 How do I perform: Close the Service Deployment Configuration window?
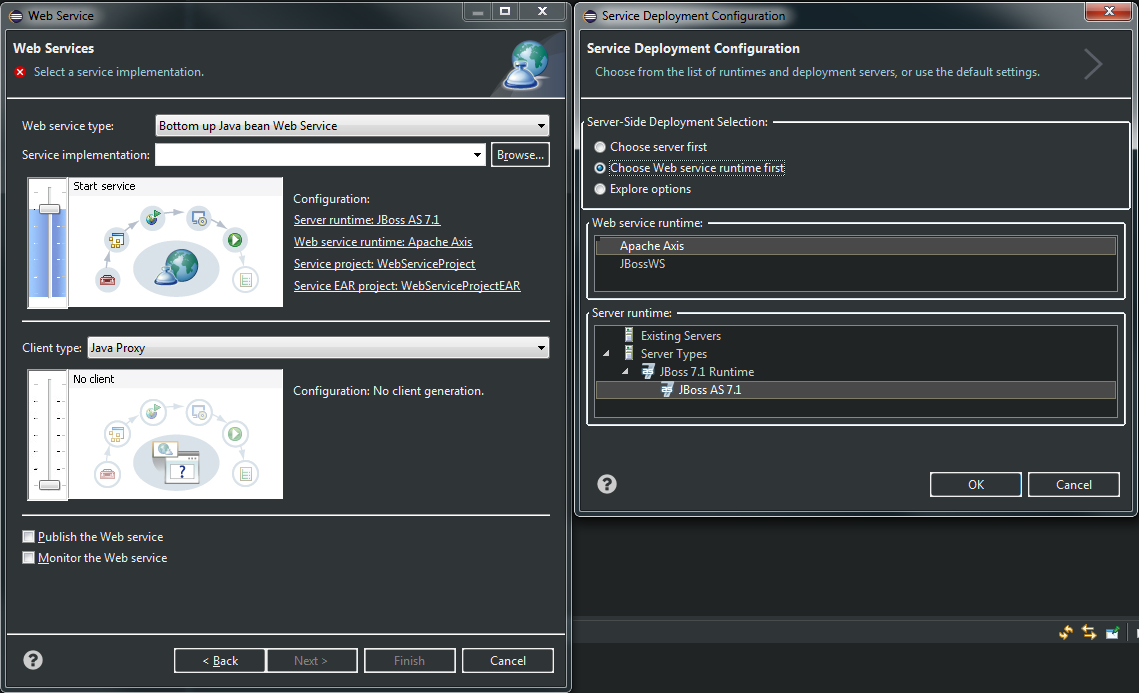1109,11
